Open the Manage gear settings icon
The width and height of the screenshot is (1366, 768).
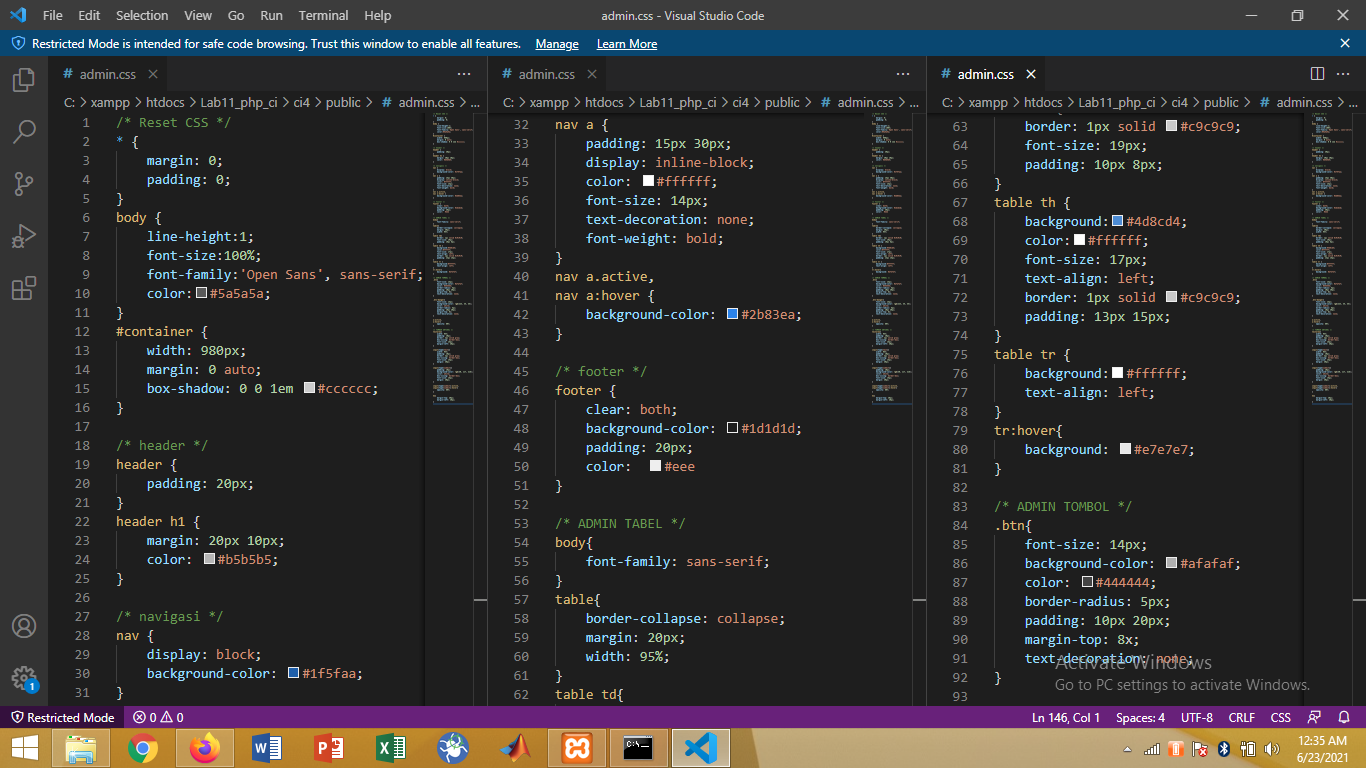[24, 676]
